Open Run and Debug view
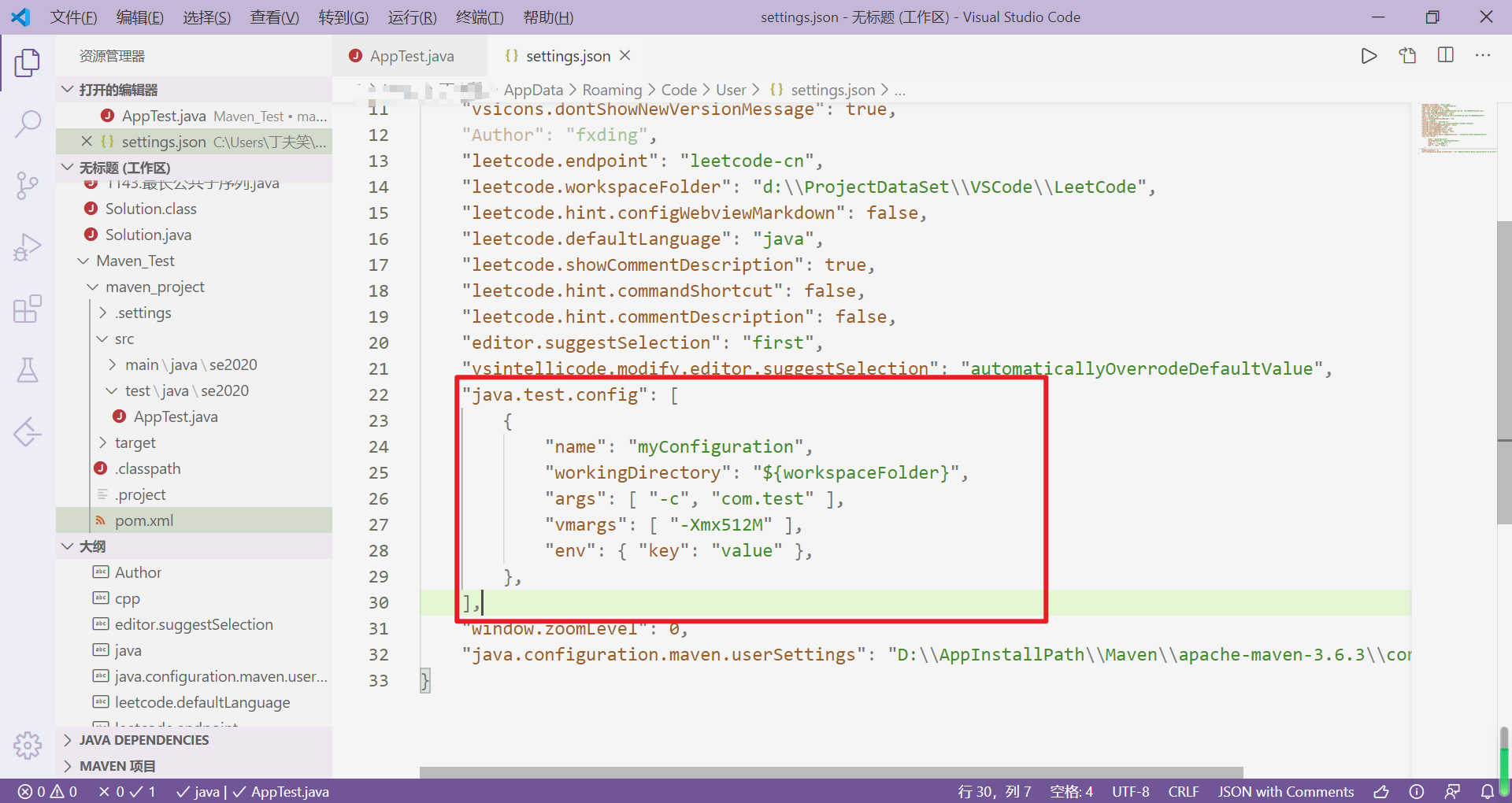Image resolution: width=1512 pixels, height=803 pixels. point(28,247)
